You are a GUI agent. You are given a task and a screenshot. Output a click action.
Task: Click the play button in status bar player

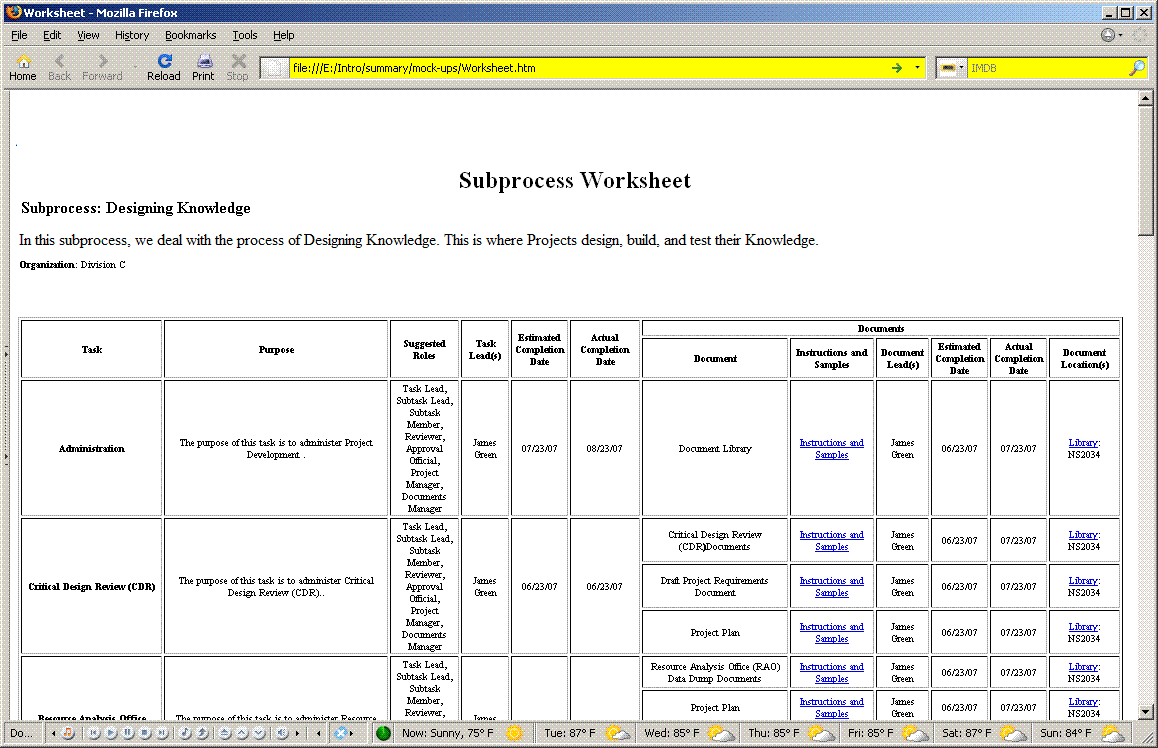tap(111, 733)
